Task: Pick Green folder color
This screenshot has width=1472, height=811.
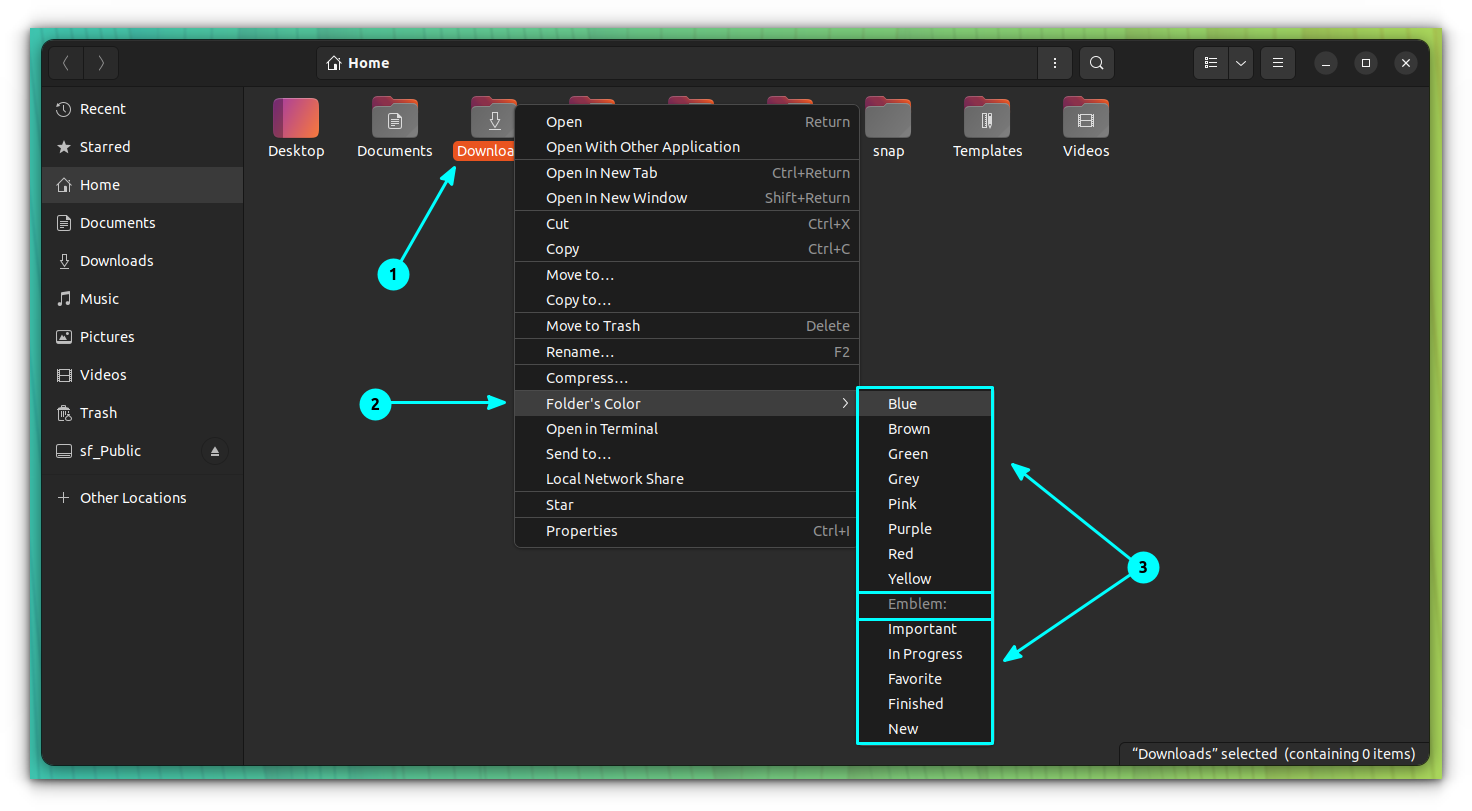Action: pyautogui.click(x=925, y=454)
